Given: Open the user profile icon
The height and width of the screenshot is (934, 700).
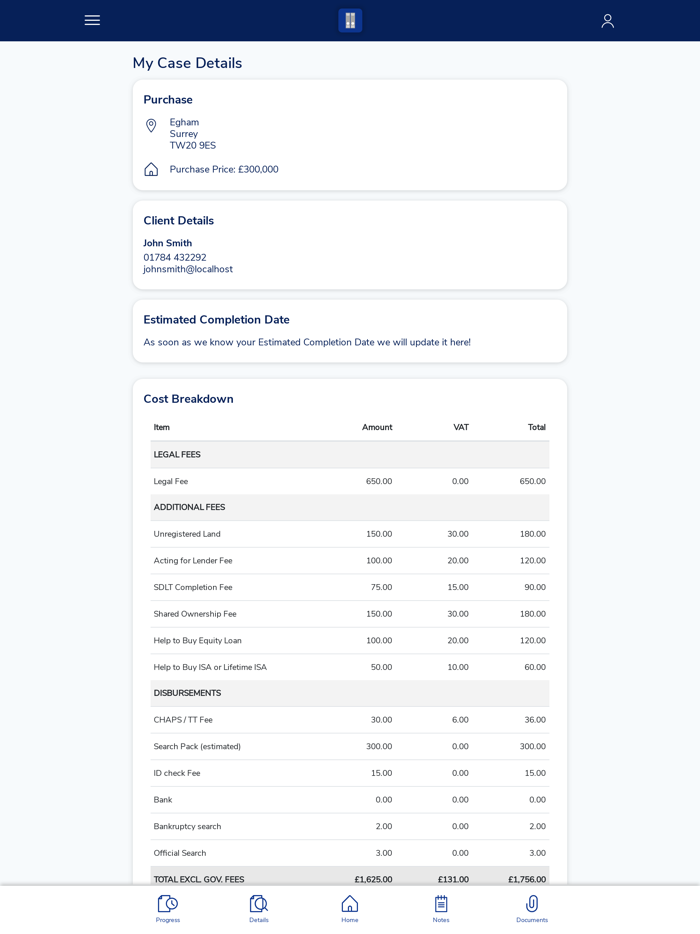Looking at the screenshot, I should click(607, 21).
